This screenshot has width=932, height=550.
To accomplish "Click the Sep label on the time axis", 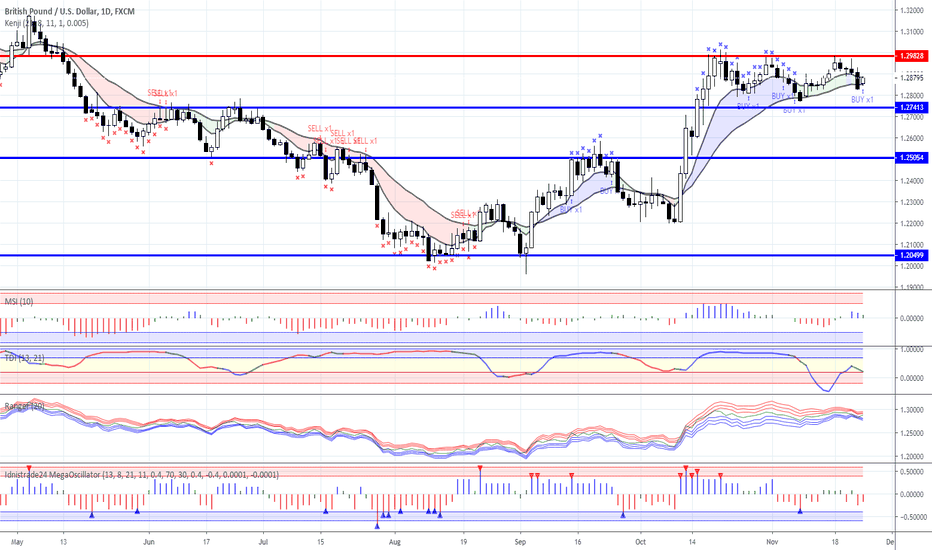I will point(520,541).
